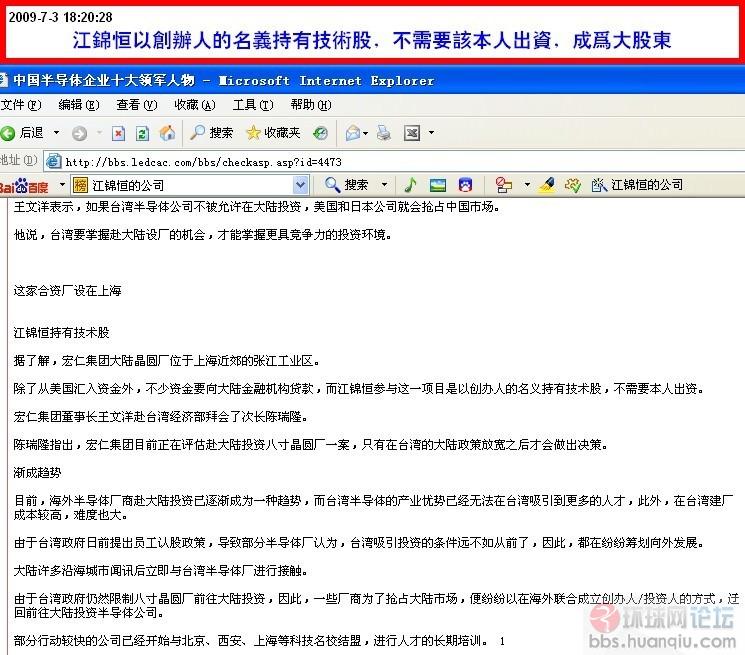Open the dropdown next to Edit icon
This screenshot has width=745, height=655.
431,133
